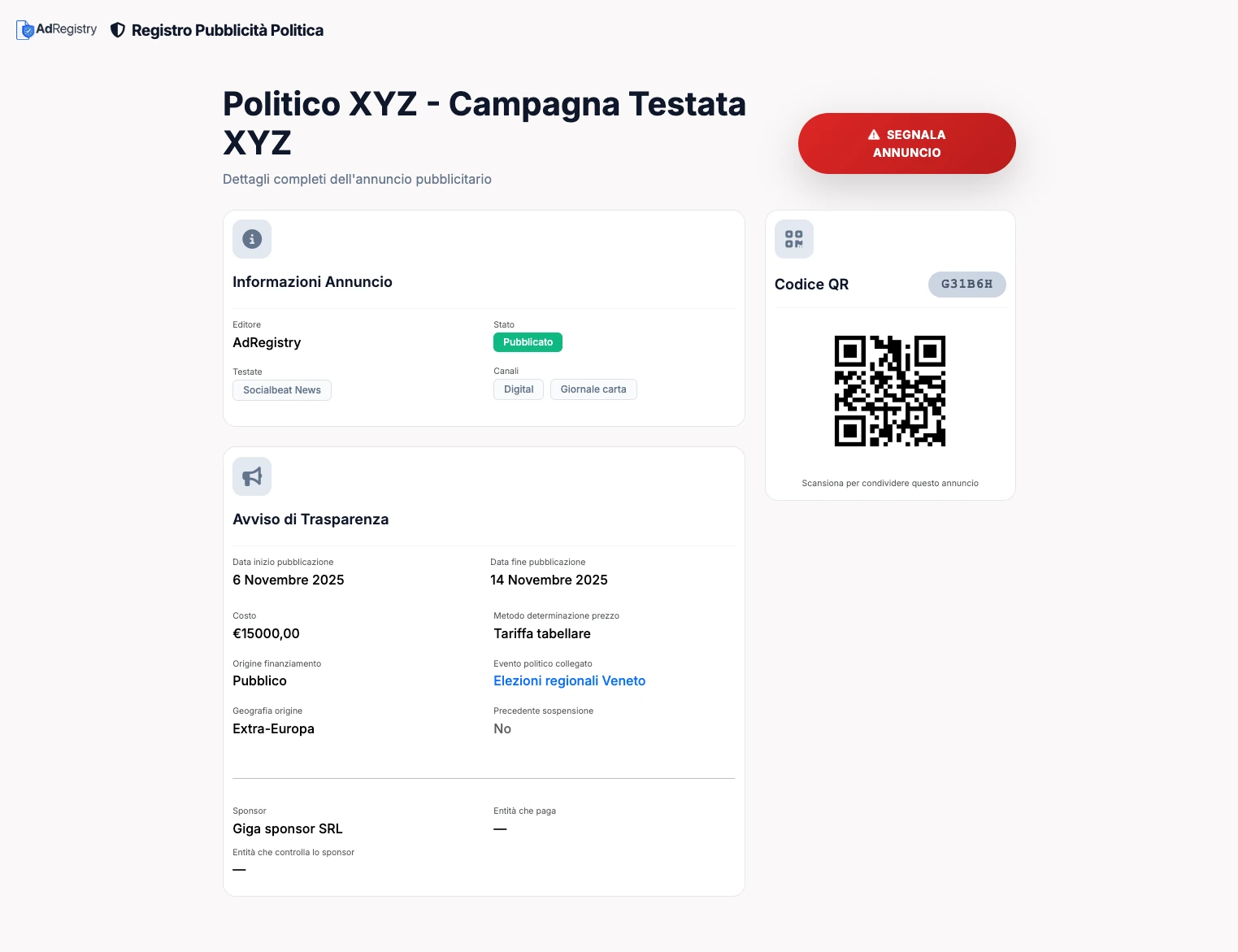Click the QR code image to share

(889, 390)
